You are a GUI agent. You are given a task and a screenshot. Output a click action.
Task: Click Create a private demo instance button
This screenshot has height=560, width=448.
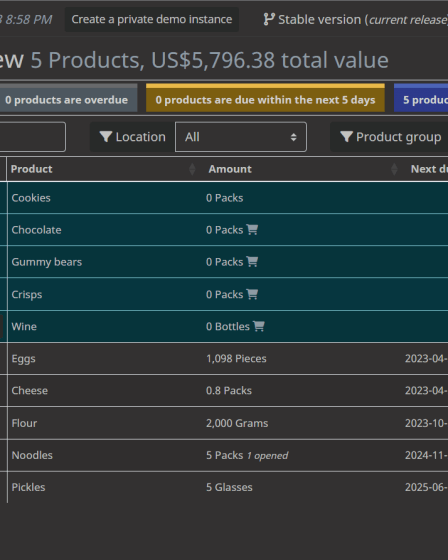tap(152, 19)
